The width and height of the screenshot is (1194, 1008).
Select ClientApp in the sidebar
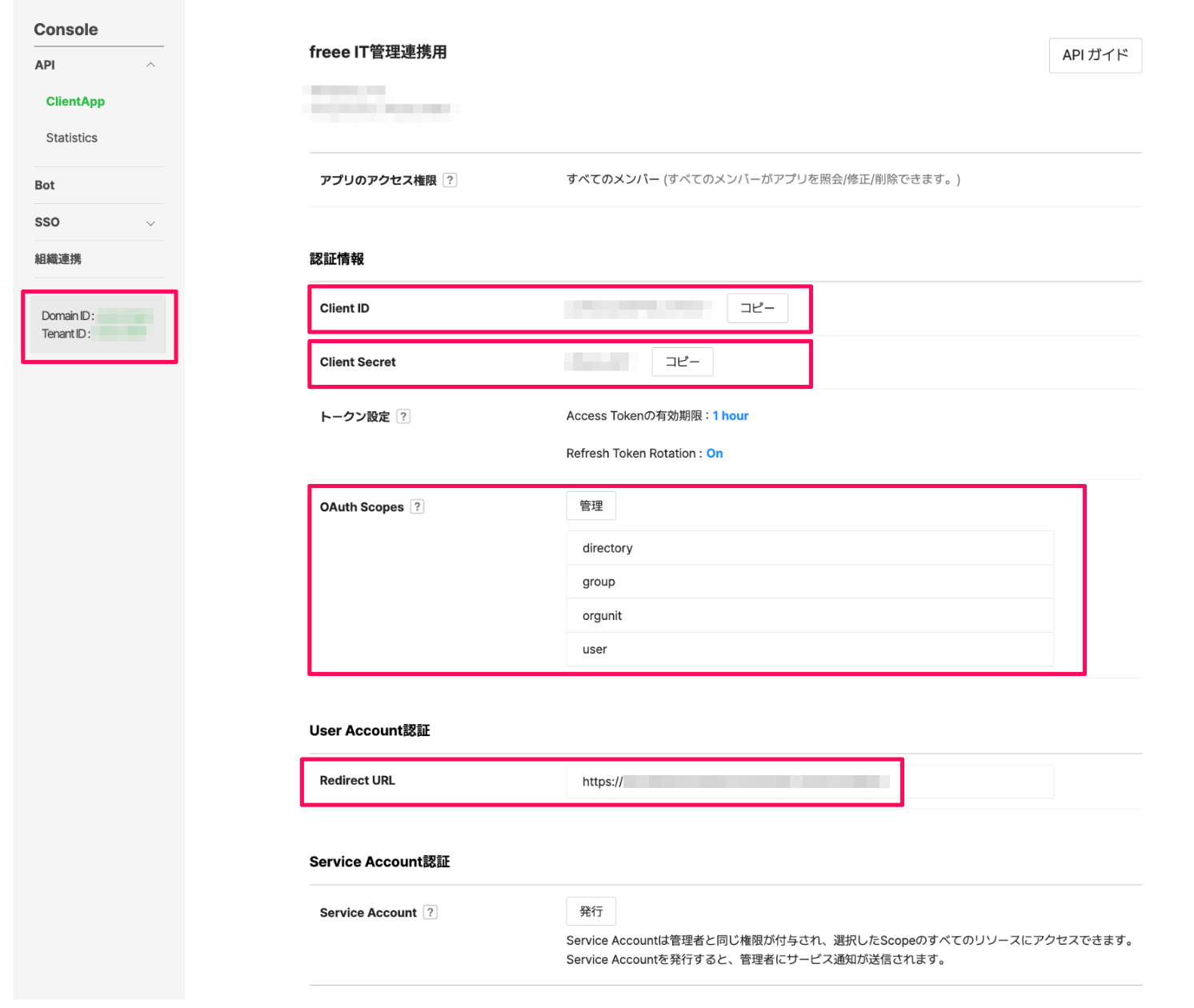click(75, 101)
